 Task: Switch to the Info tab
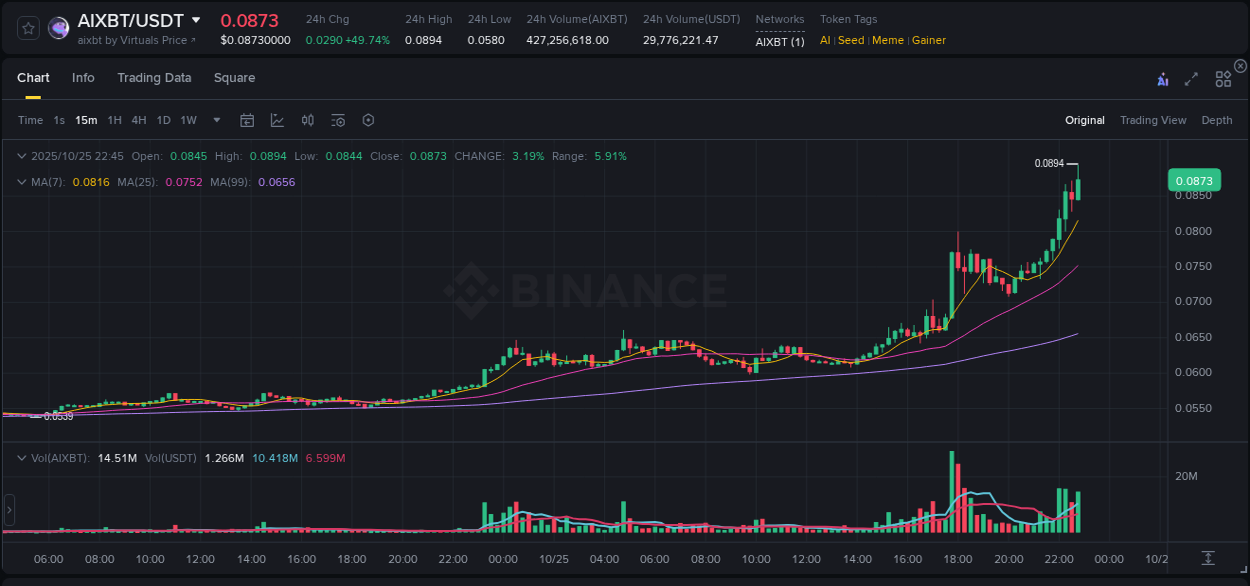83,77
